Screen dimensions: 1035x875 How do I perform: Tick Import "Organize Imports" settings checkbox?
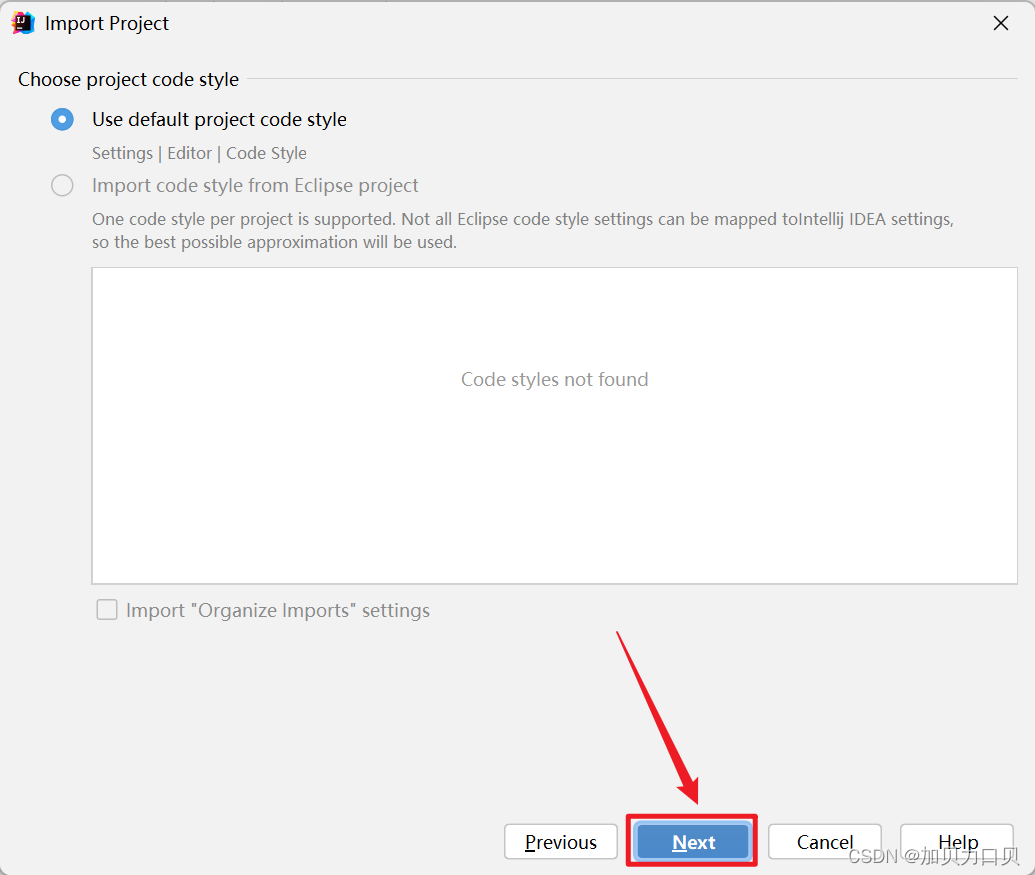coord(107,610)
